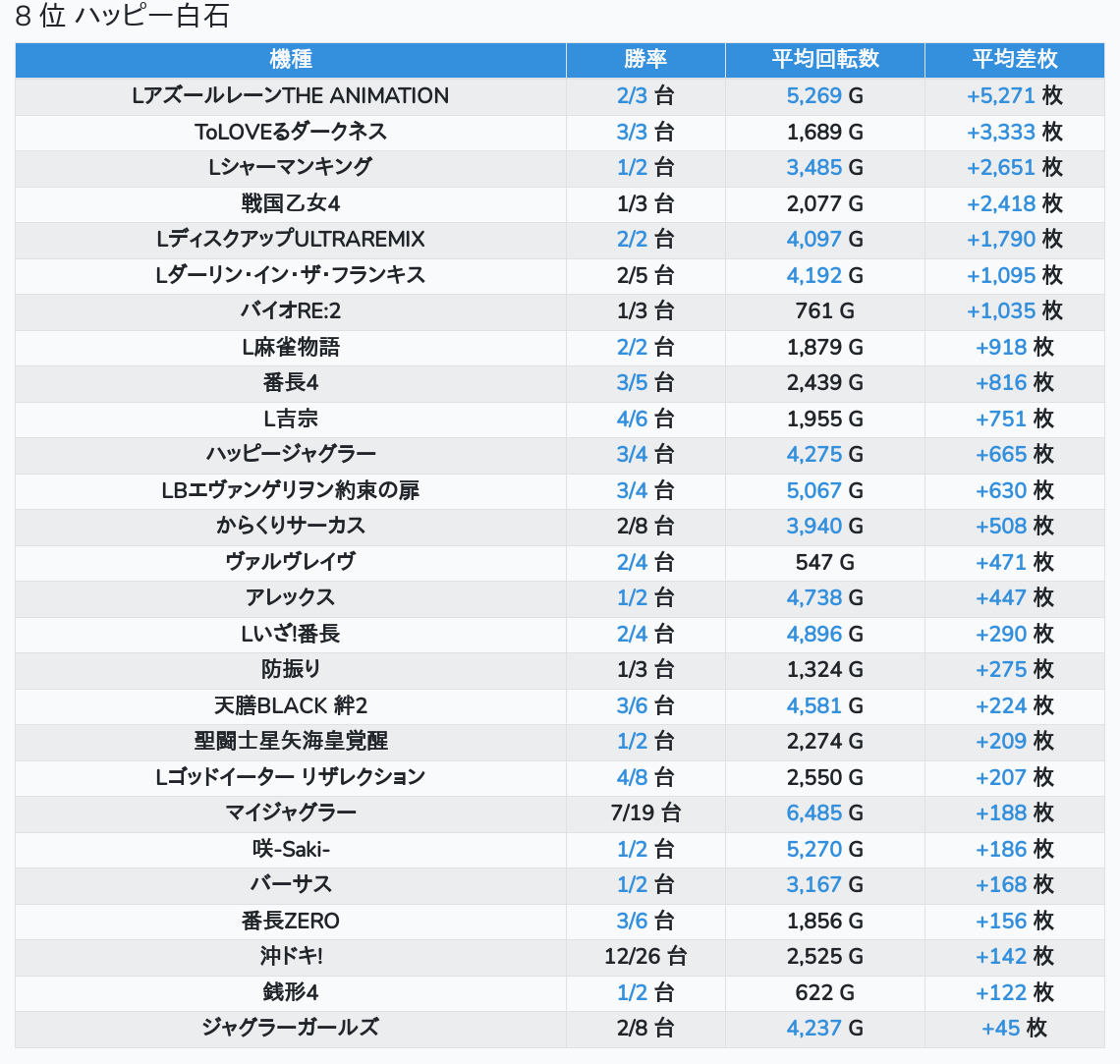Screen dimensions: 1120x1064
Task: Select the heading 8 位 ハッピー白石
Action: (122, 16)
